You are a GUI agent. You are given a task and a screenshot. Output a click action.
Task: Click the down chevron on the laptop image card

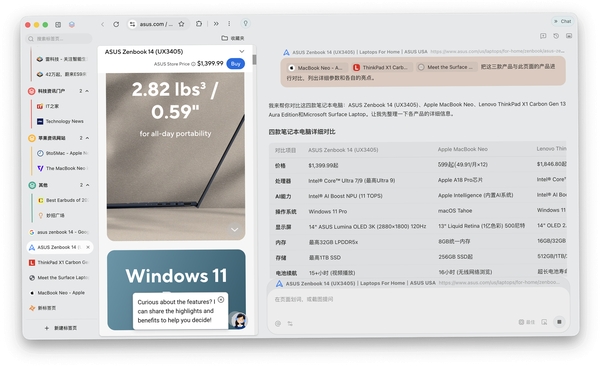click(235, 230)
